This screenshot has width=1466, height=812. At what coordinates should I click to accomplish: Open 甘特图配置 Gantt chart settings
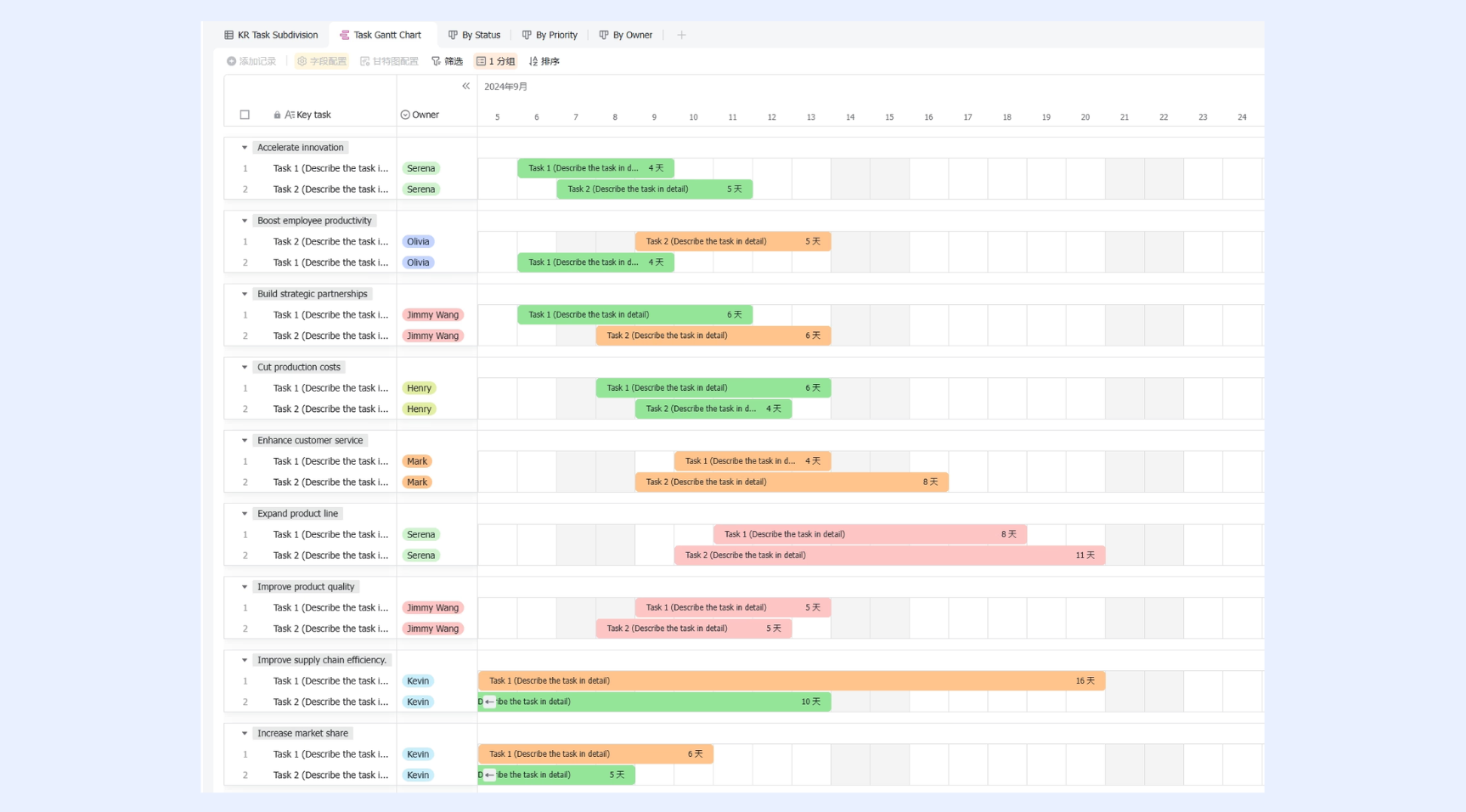[389, 61]
